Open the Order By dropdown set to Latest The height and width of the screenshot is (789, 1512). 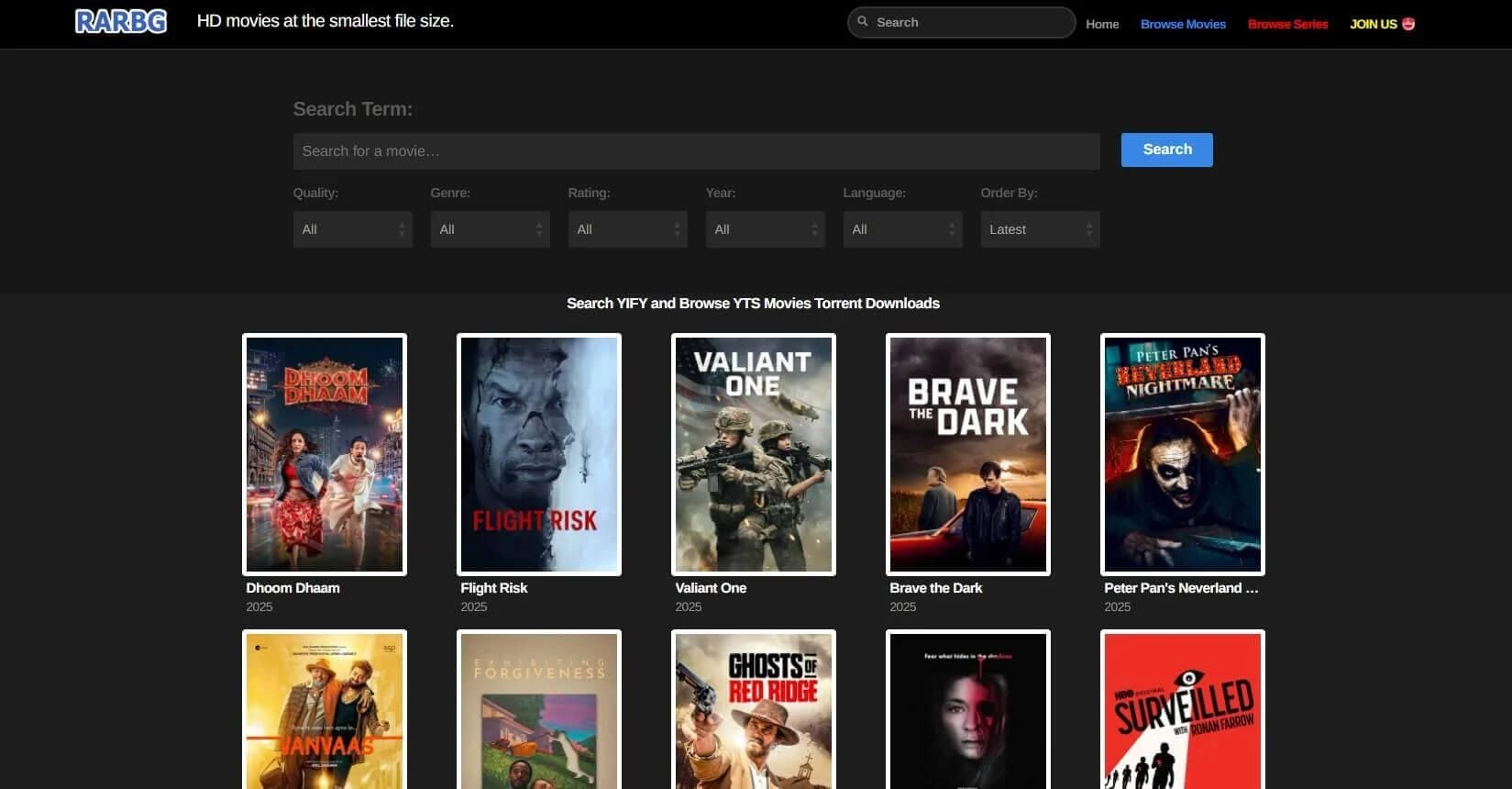[x=1040, y=229]
